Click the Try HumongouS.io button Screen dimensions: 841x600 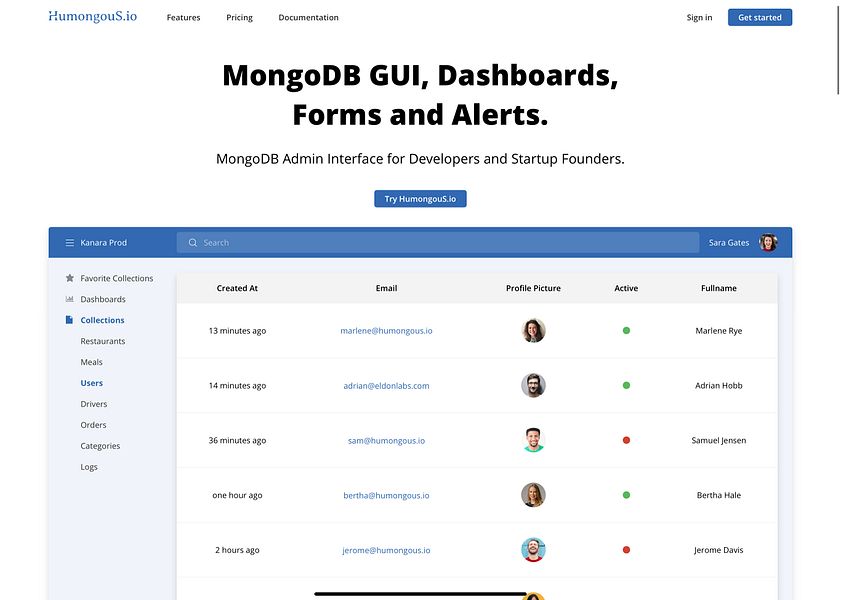pyautogui.click(x=420, y=198)
